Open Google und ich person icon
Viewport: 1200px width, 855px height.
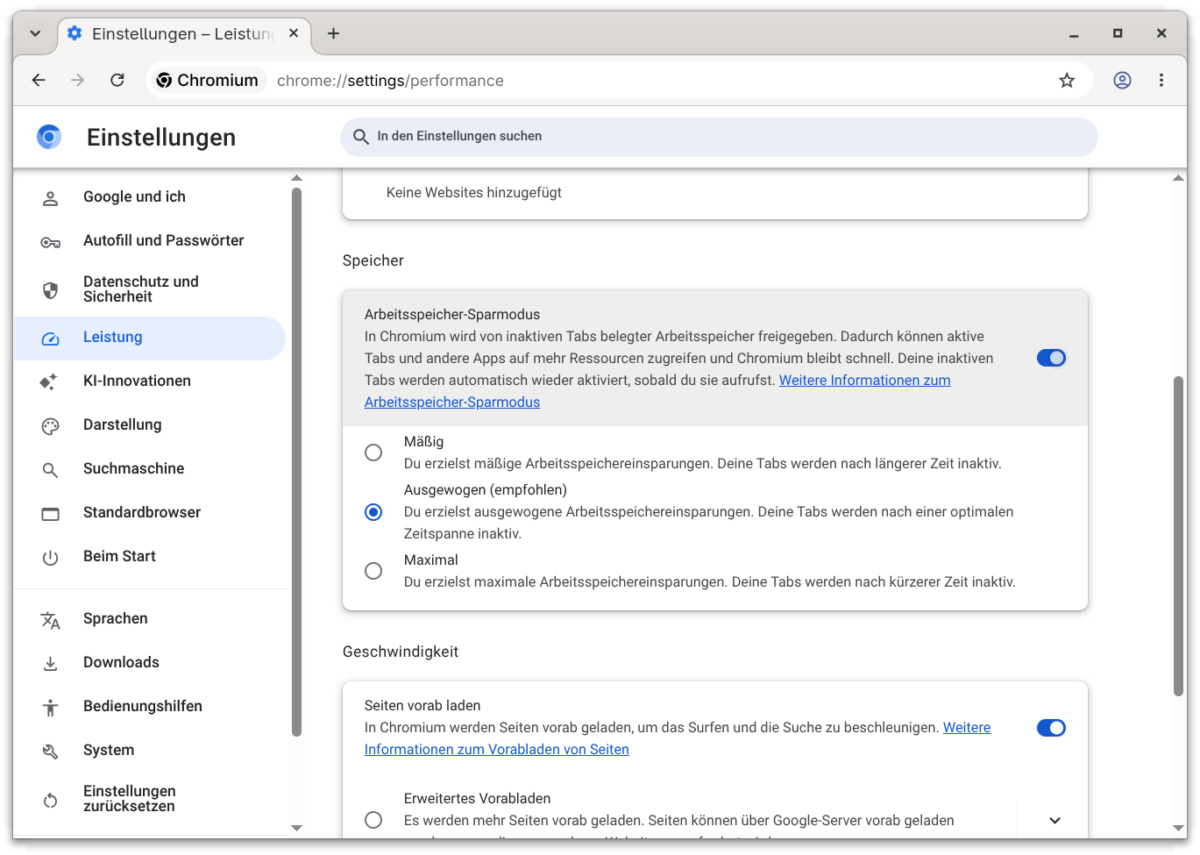[x=50, y=198]
